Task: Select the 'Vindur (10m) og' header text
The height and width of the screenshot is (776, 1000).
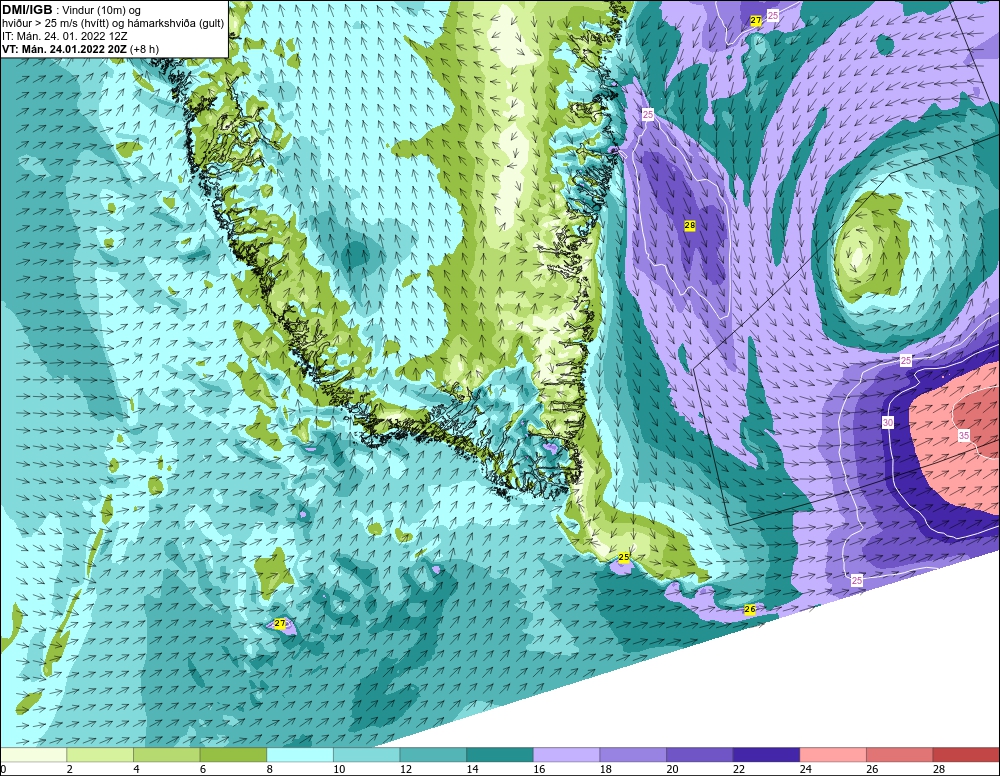Action: click(x=103, y=11)
